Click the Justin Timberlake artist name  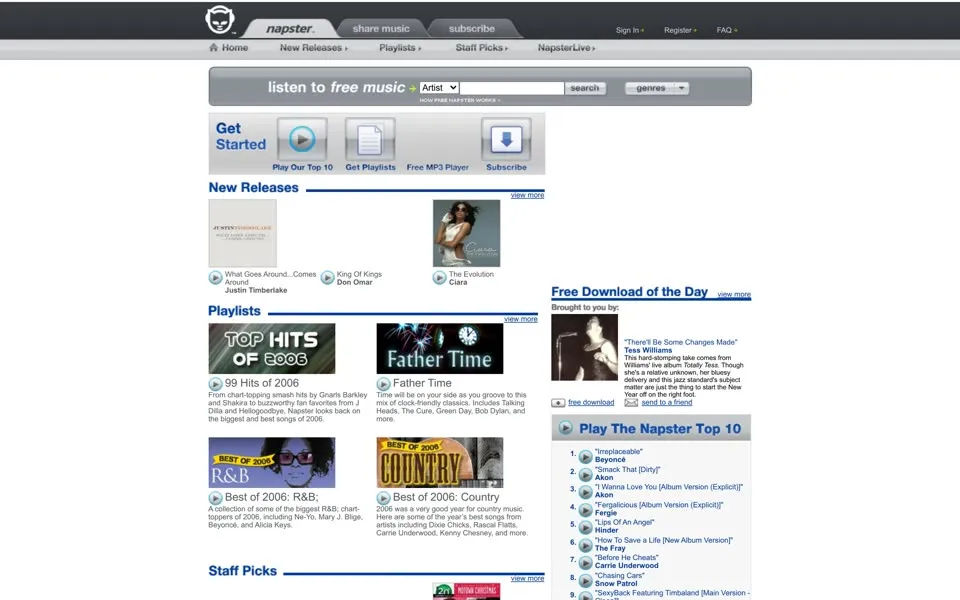pos(256,290)
